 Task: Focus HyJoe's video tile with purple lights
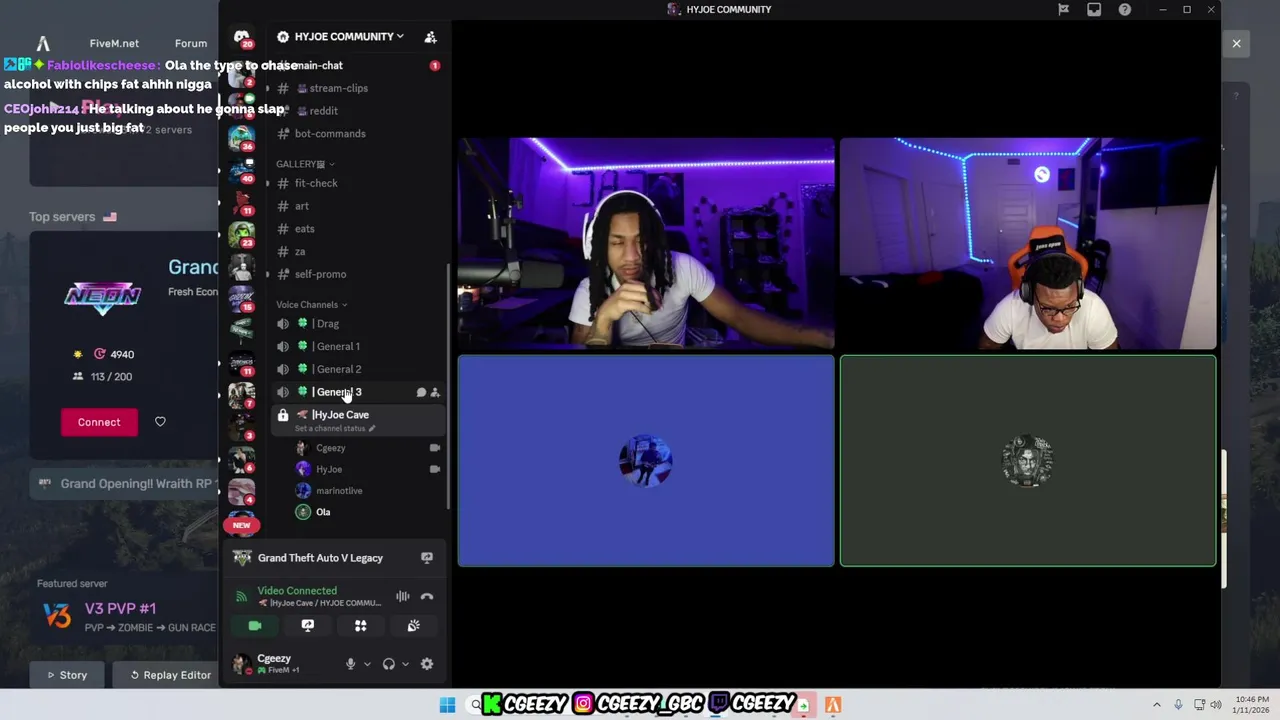(646, 243)
